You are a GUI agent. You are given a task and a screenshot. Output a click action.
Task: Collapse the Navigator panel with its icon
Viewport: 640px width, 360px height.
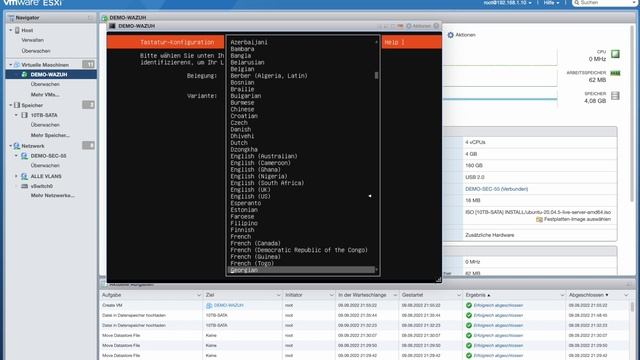tap(90, 18)
